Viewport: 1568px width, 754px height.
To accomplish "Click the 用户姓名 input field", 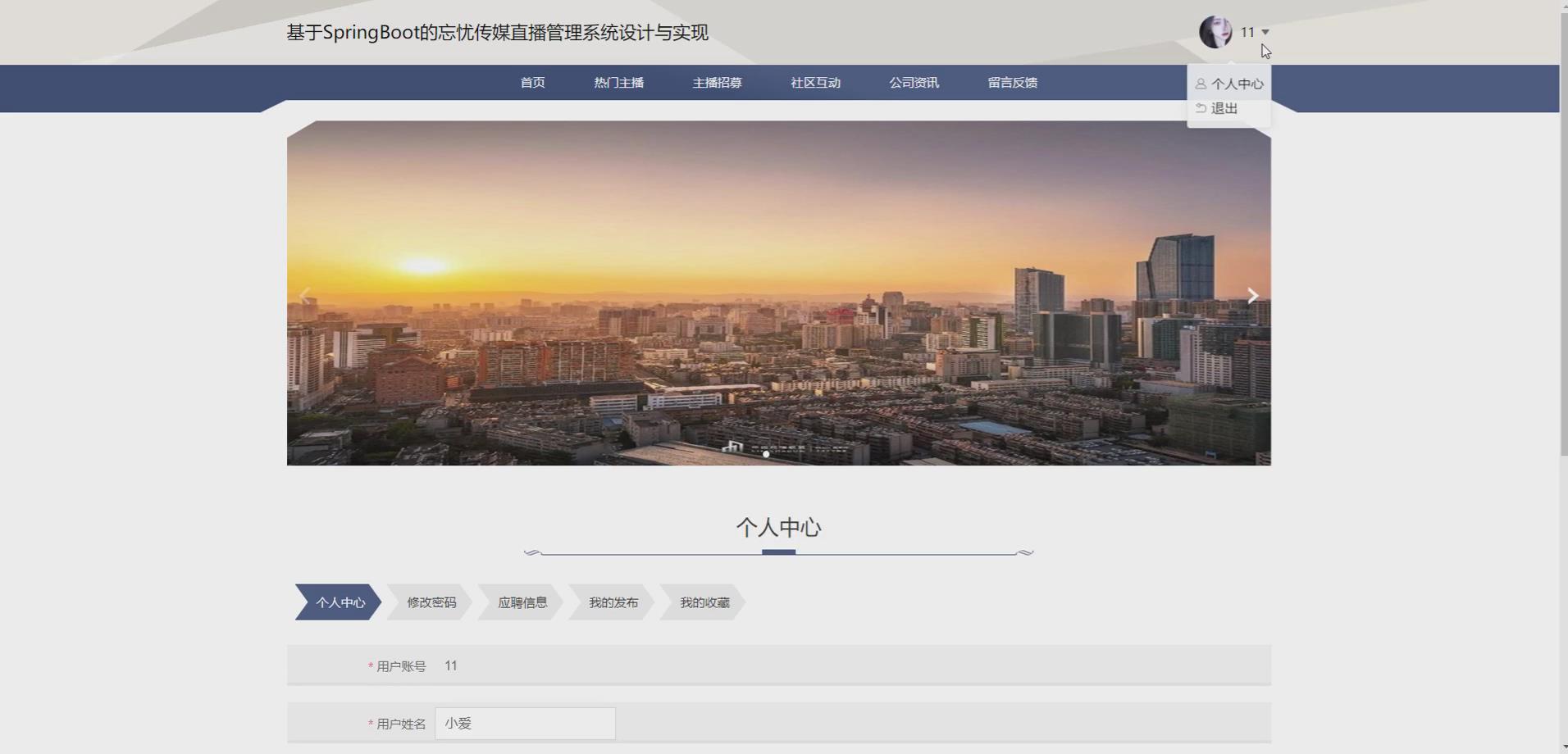I will [525, 724].
